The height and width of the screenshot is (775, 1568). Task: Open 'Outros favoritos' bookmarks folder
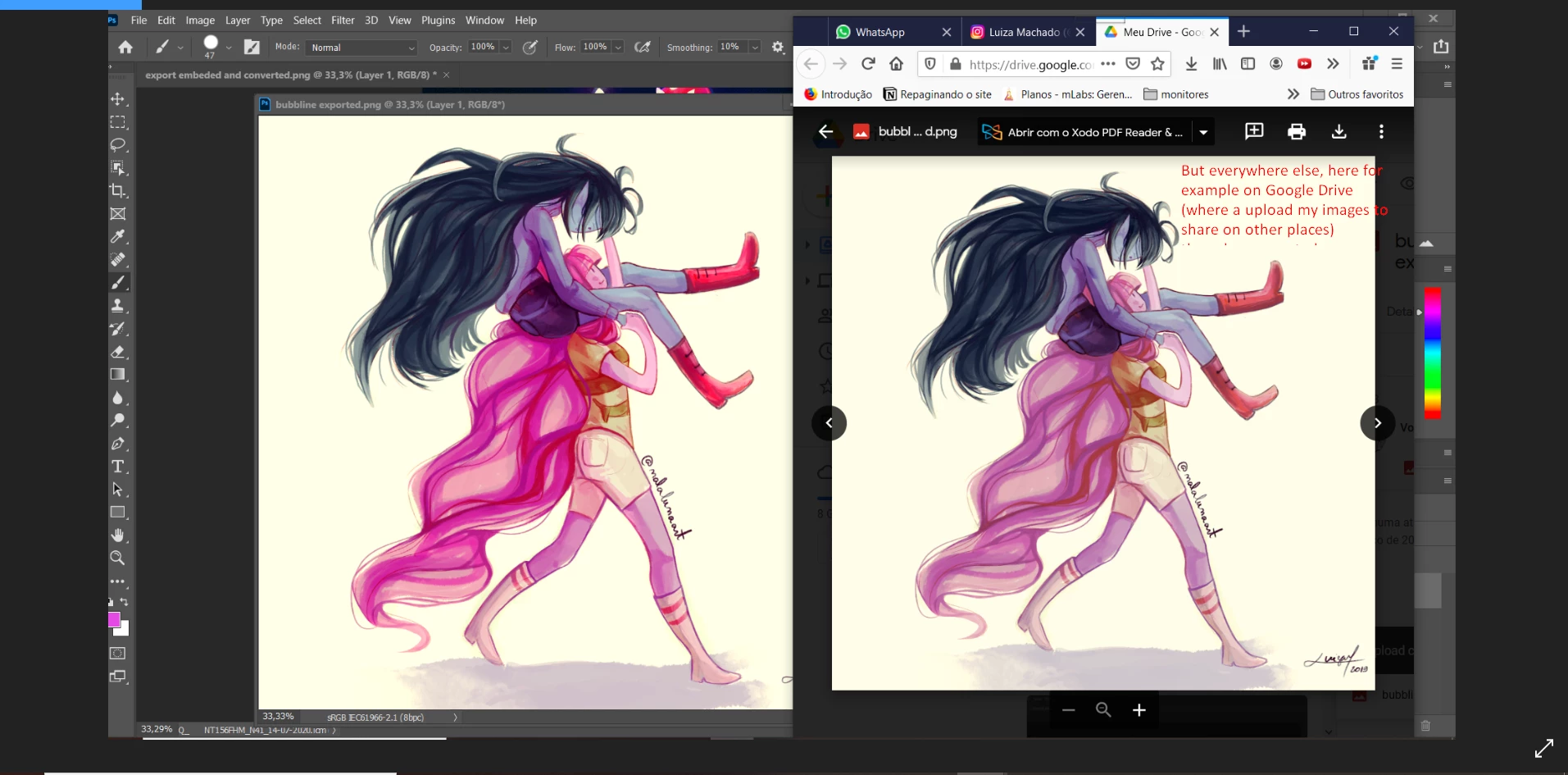point(1357,94)
